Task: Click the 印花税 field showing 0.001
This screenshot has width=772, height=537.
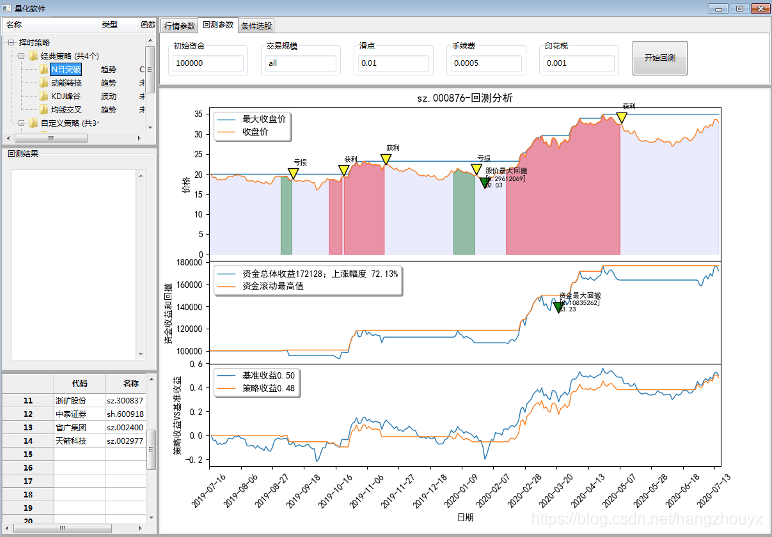Action: click(x=579, y=63)
